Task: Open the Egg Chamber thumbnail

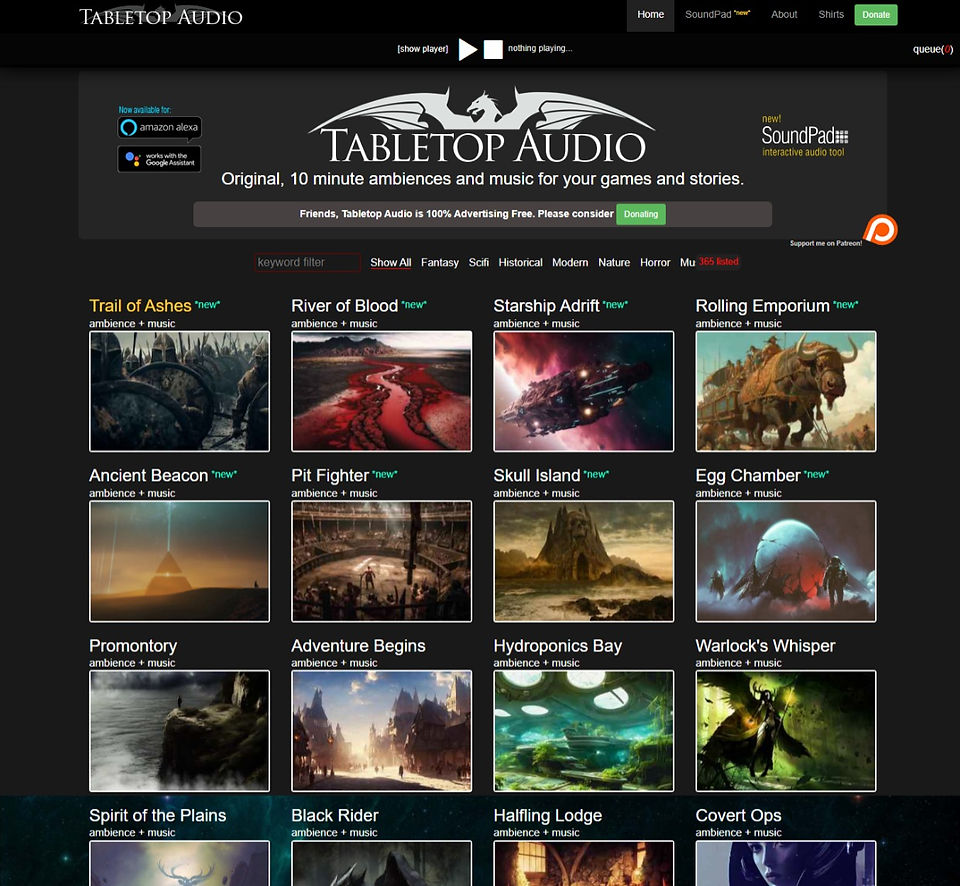Action: (x=786, y=561)
